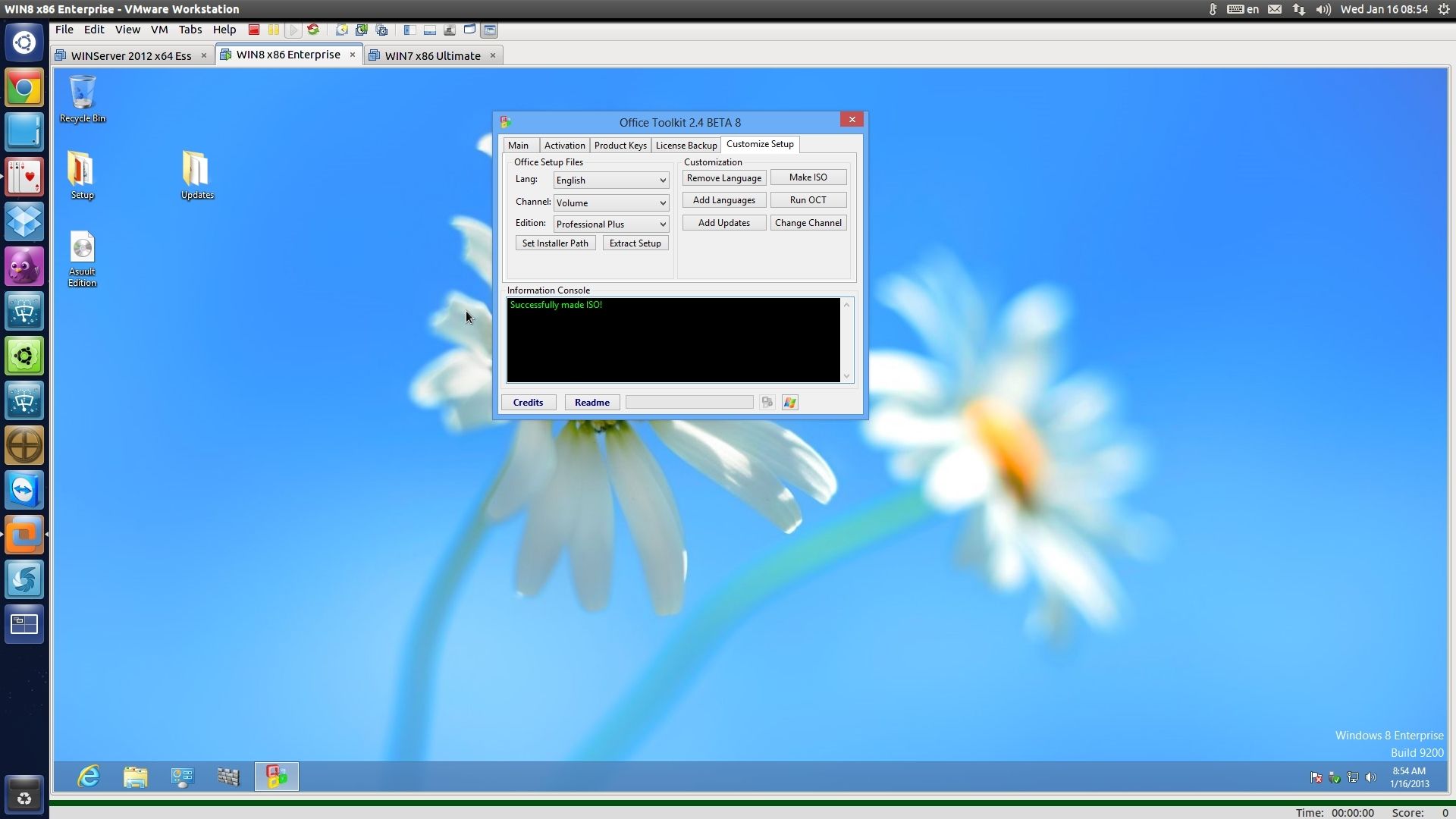This screenshot has height=819, width=1456.
Task: Click the Windows tray volume speaker icon
Action: [1370, 777]
